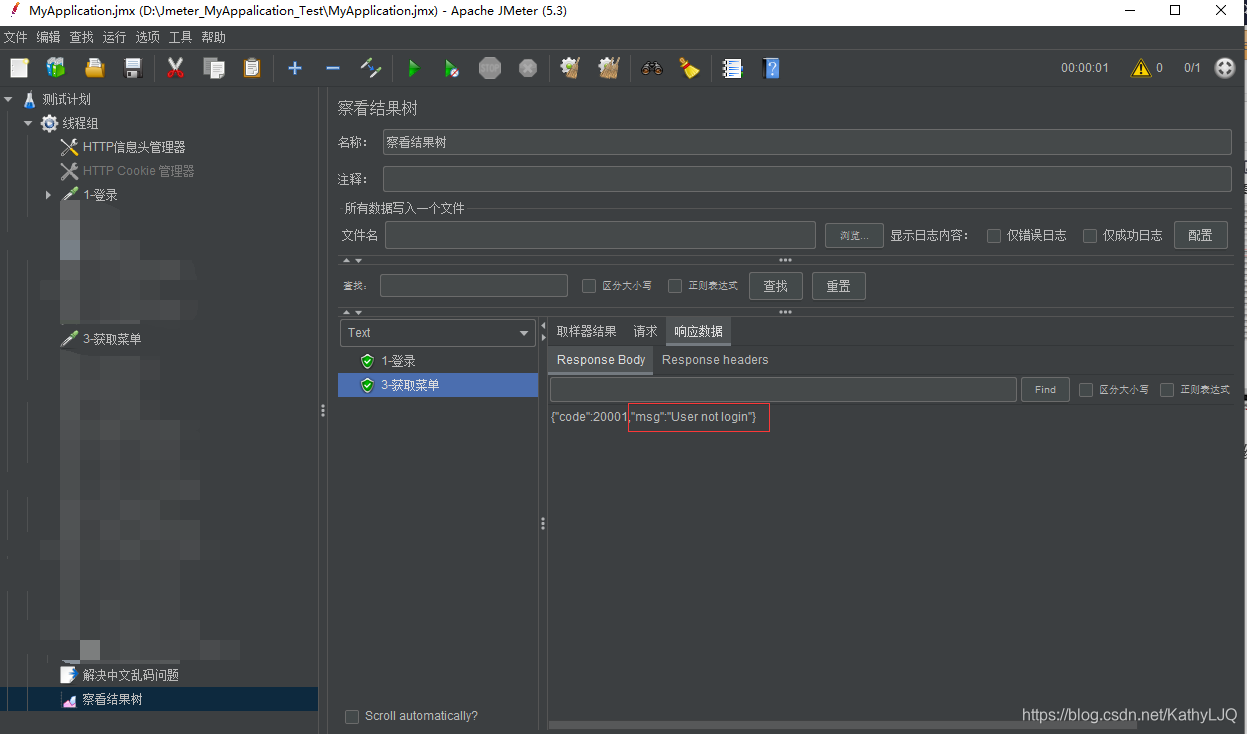Viewport: 1247px width, 734px height.
Task: Open the 运行 menu
Action: (x=114, y=37)
